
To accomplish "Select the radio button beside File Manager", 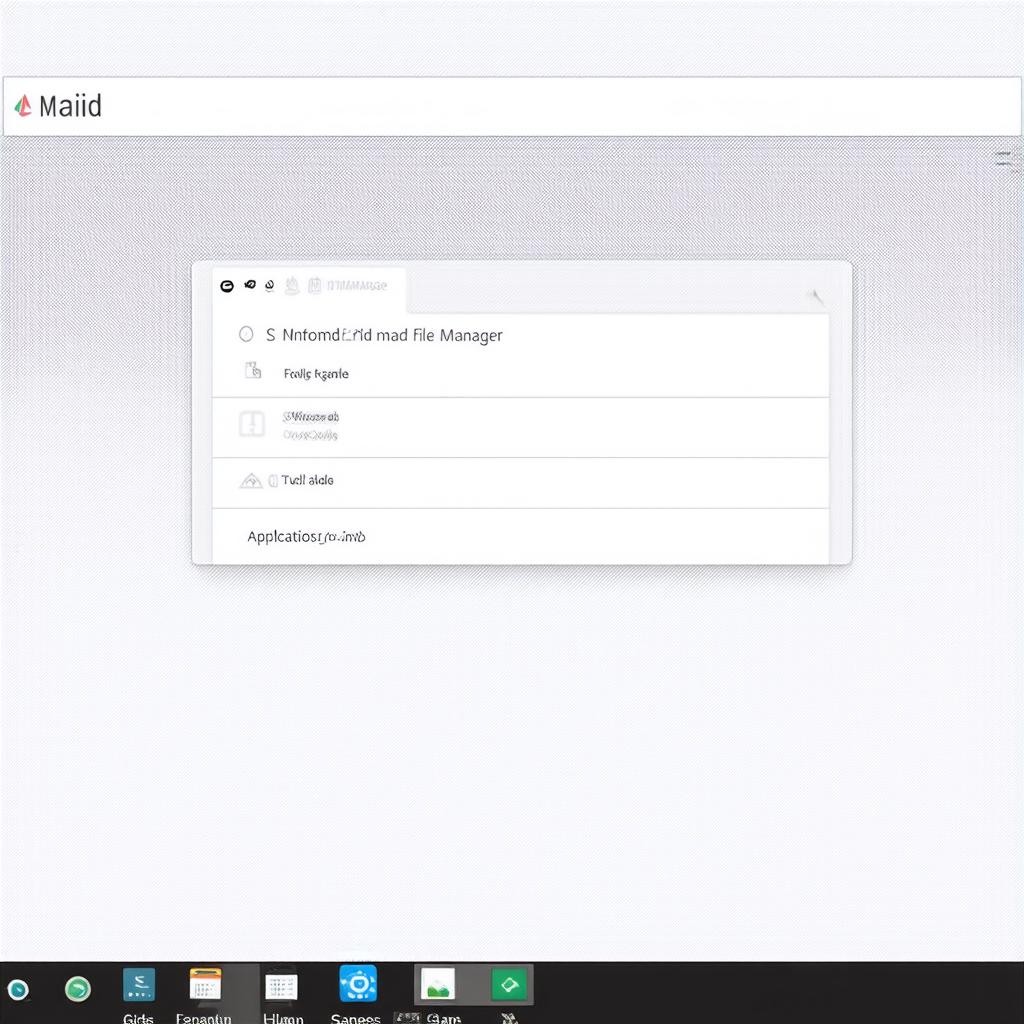I will [x=246, y=335].
